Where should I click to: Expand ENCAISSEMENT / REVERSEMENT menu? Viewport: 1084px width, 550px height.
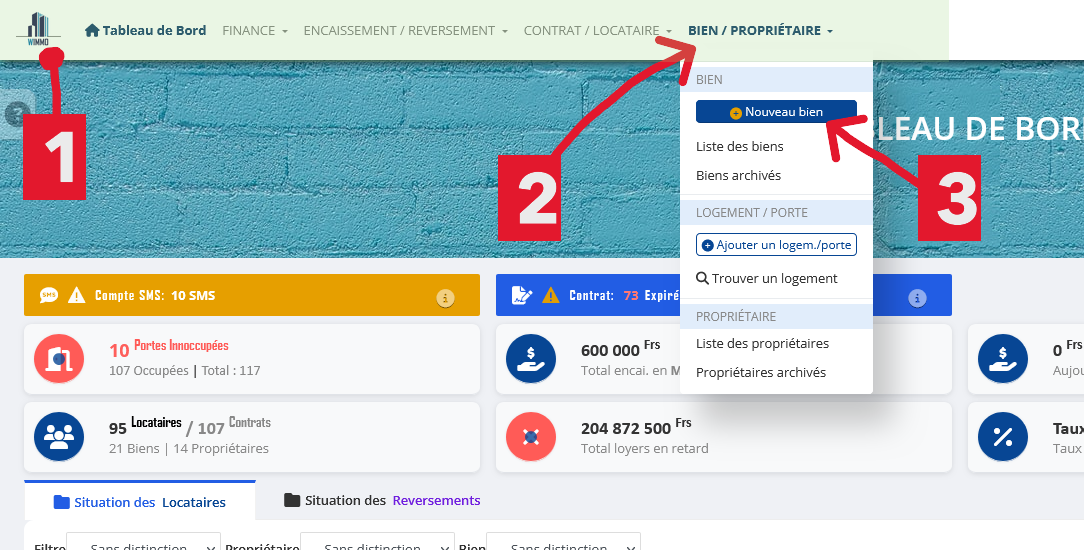point(405,31)
